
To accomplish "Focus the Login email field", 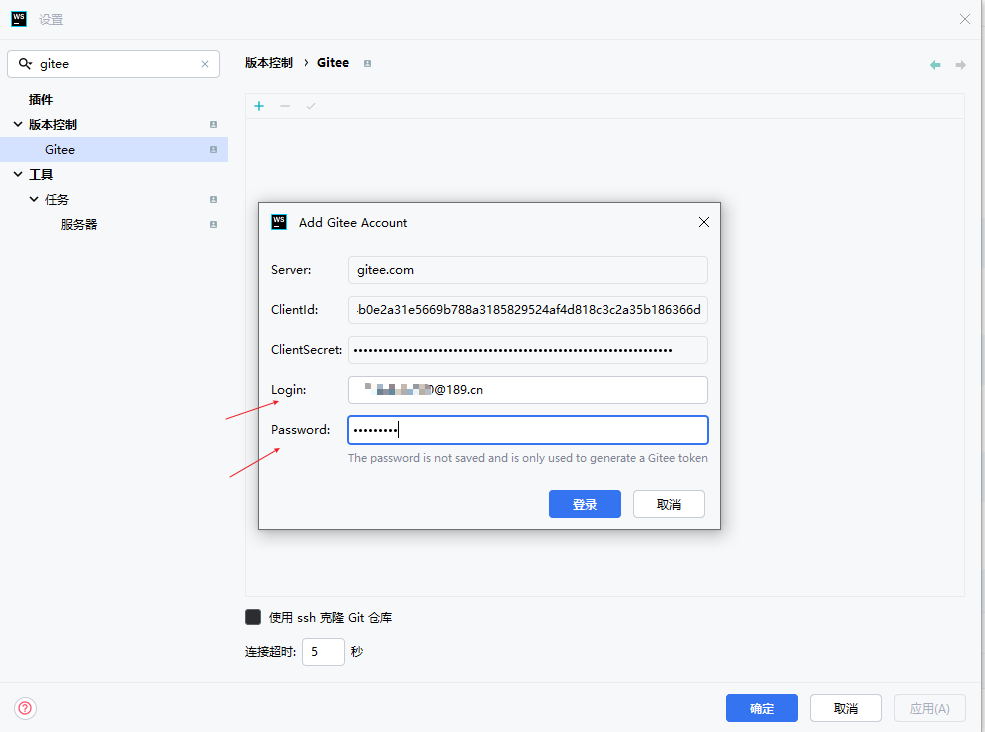I will [528, 390].
